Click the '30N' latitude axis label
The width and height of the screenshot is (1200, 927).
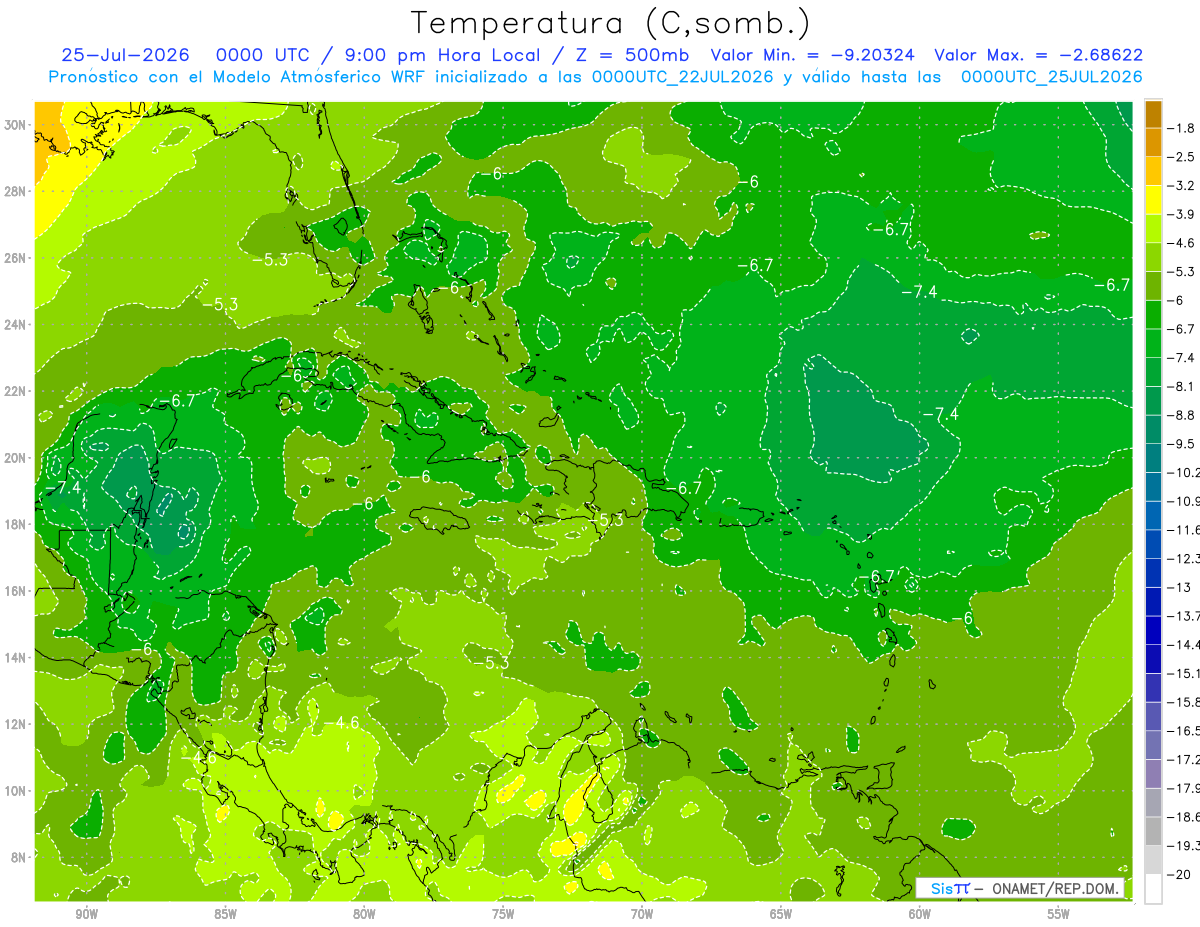[16, 125]
